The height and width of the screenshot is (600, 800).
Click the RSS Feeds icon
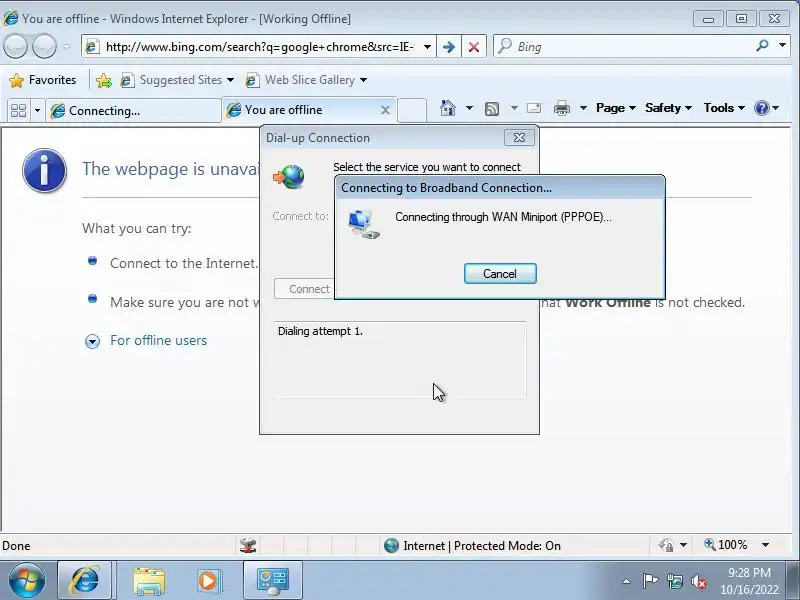[x=492, y=108]
